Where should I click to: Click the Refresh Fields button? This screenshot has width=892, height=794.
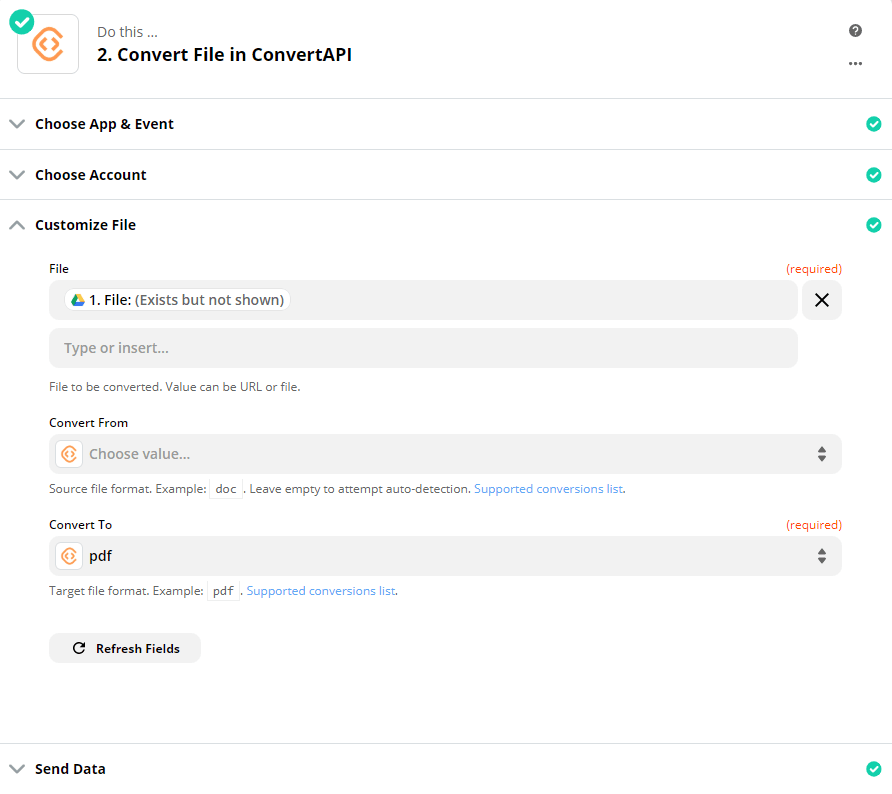pos(124,648)
